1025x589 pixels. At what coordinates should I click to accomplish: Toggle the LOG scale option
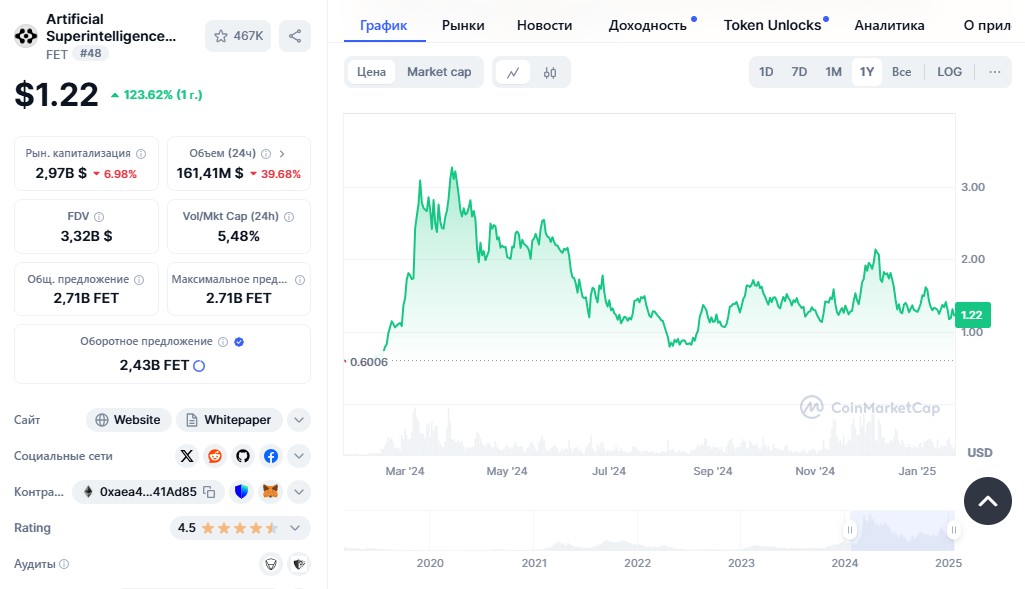pos(949,72)
